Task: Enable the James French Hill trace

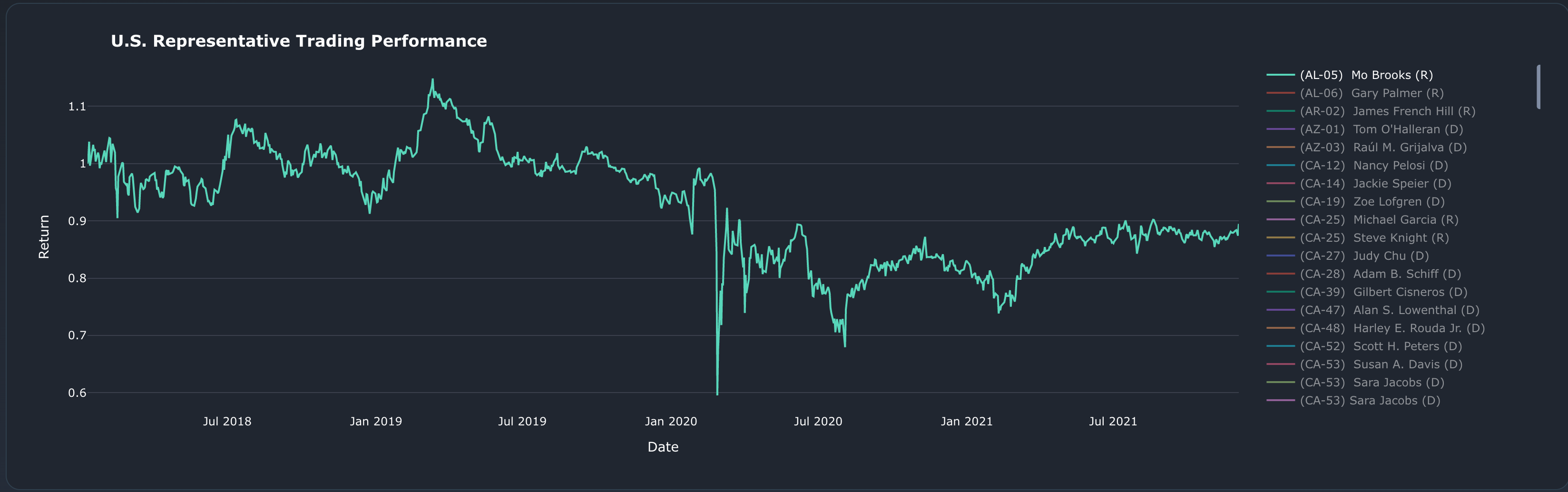Action: pyautogui.click(x=1371, y=111)
